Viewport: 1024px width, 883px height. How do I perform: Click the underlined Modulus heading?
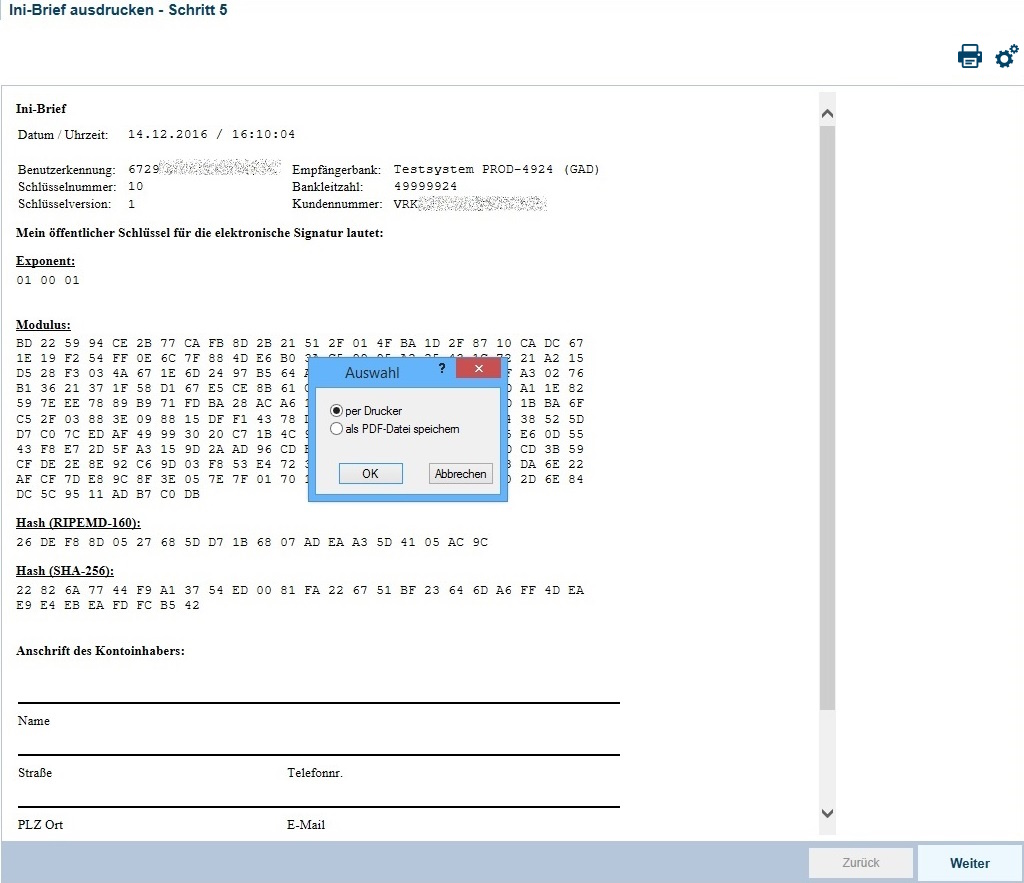[x=43, y=325]
